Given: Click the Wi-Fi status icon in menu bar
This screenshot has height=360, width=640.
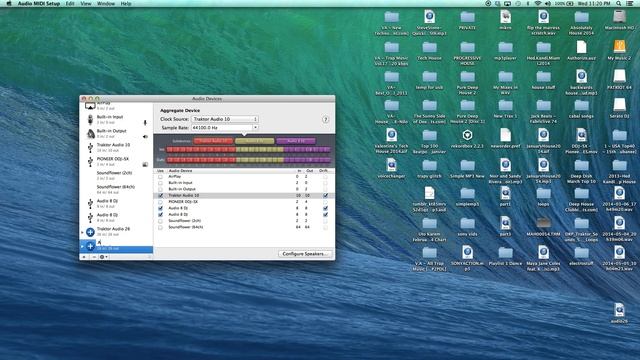Looking at the screenshot, I should pyautogui.click(x=538, y=3).
